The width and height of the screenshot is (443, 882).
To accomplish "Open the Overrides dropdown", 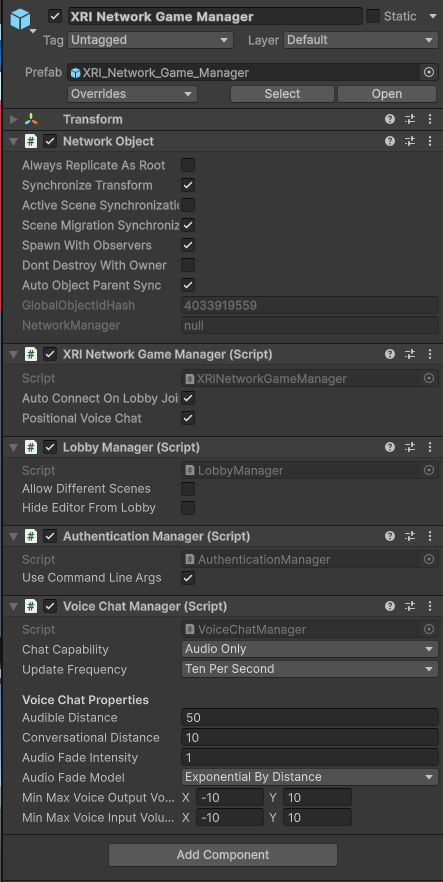I will [x=132, y=94].
